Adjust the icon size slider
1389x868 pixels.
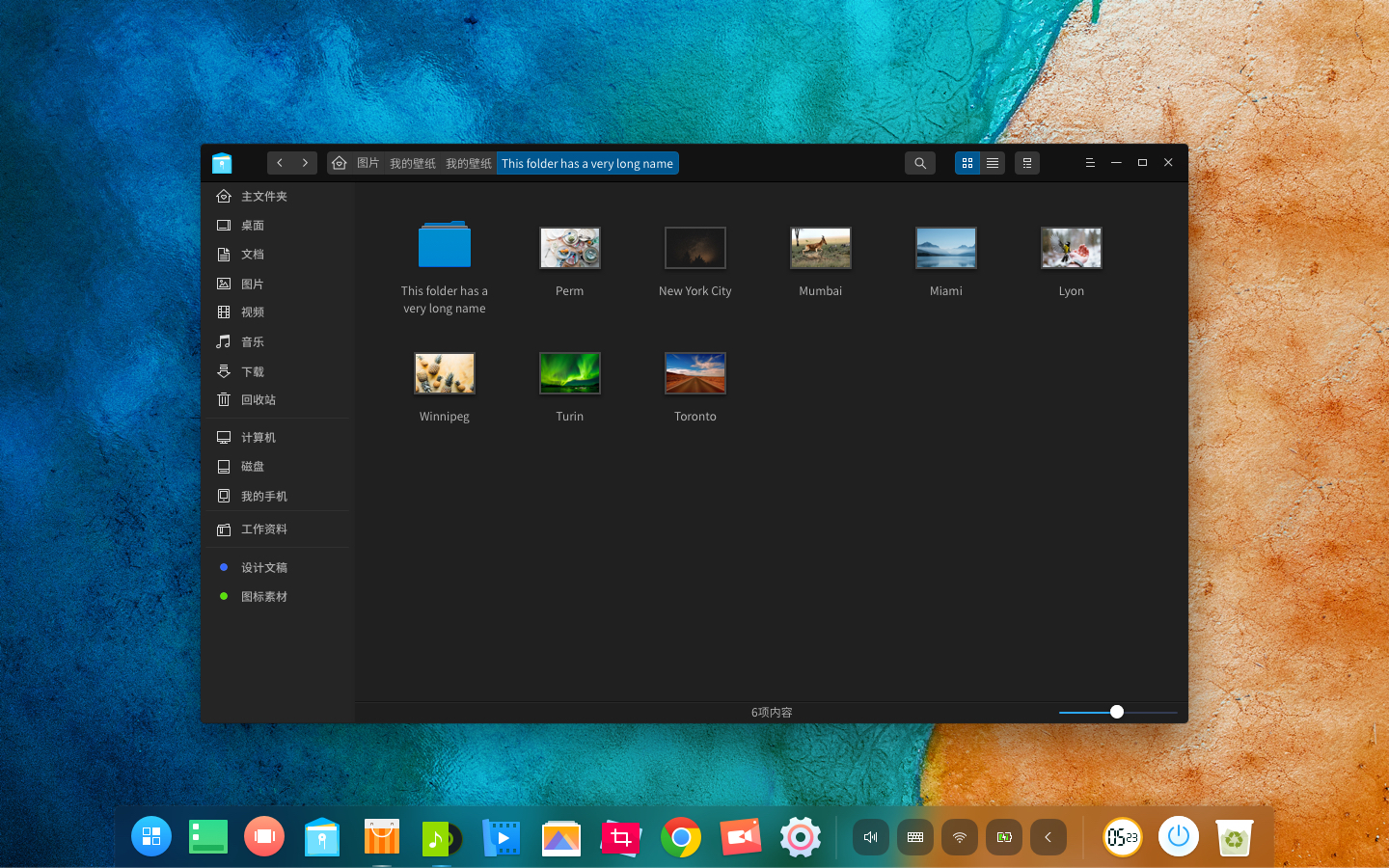click(x=1116, y=712)
